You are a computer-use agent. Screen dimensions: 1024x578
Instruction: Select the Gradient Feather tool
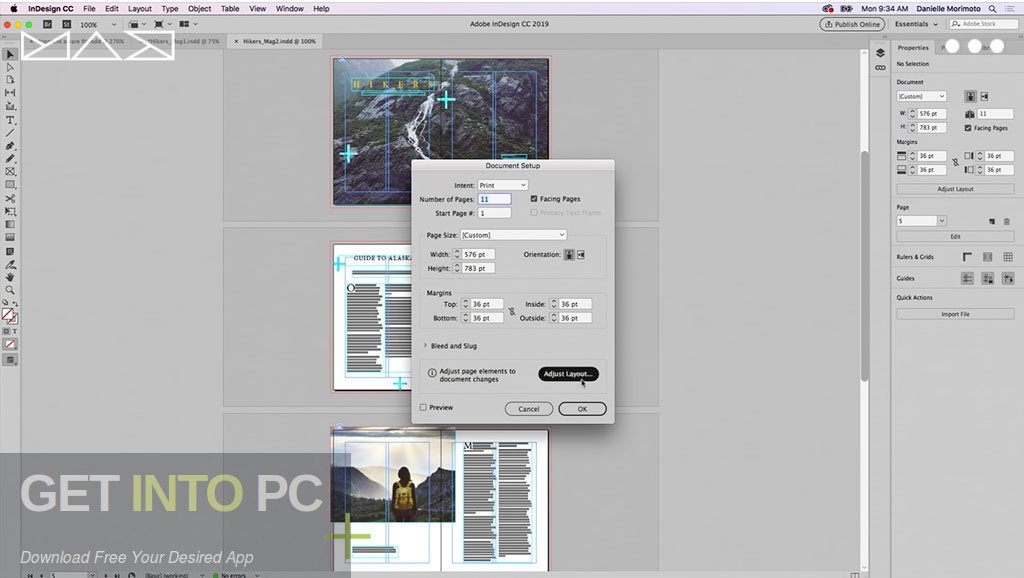coord(10,238)
